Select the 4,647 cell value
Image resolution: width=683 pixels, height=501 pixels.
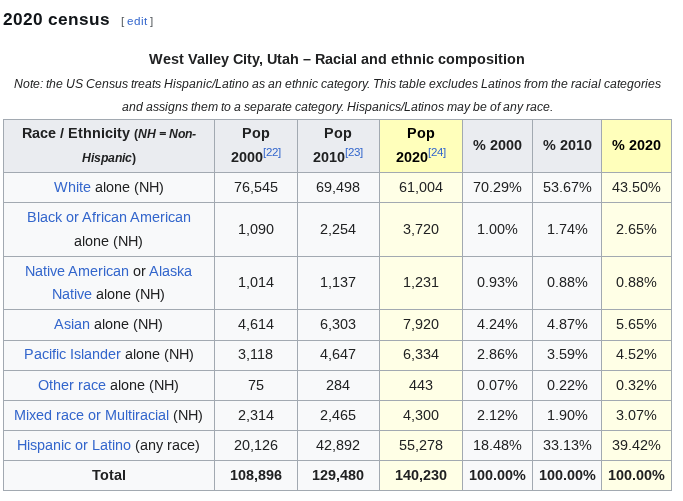(x=338, y=354)
